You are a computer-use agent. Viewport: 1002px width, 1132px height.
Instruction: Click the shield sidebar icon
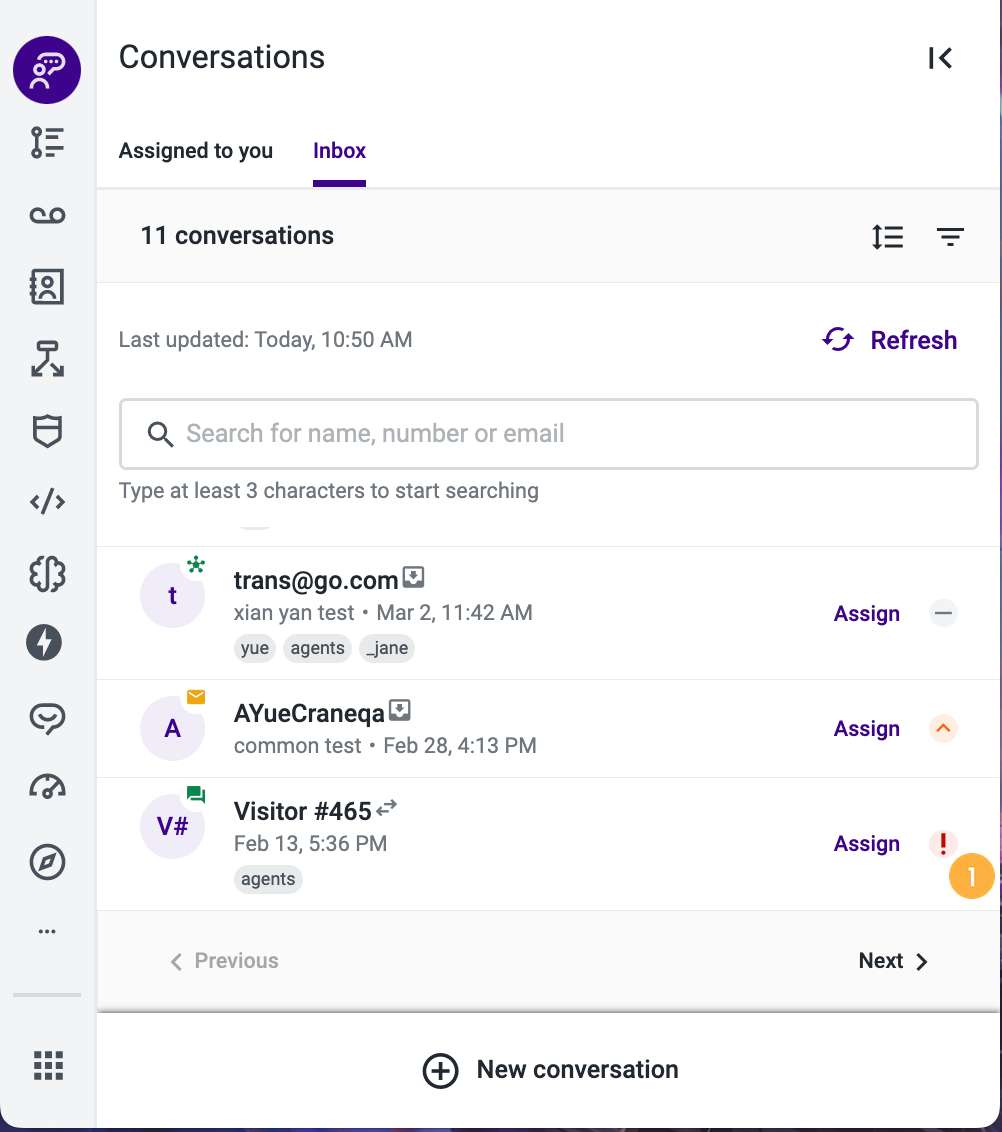[x=47, y=431]
